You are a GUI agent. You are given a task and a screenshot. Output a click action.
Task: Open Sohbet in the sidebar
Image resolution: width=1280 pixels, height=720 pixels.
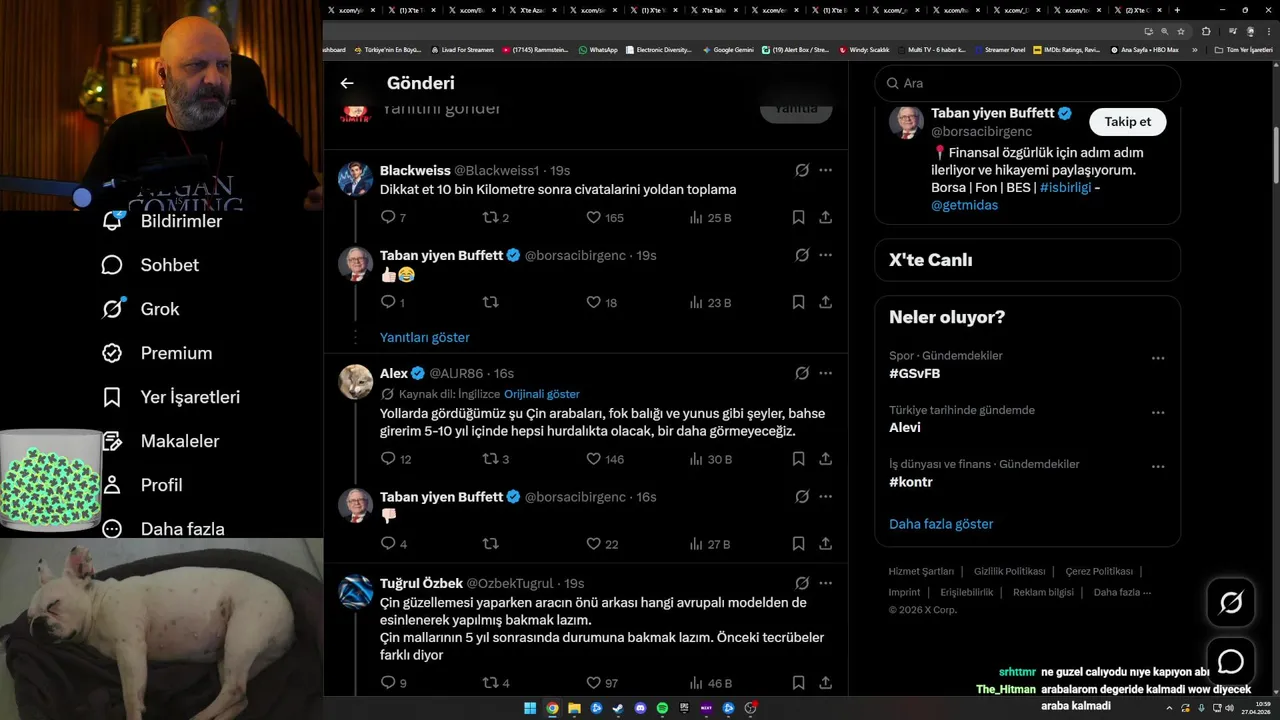pyautogui.click(x=150, y=265)
